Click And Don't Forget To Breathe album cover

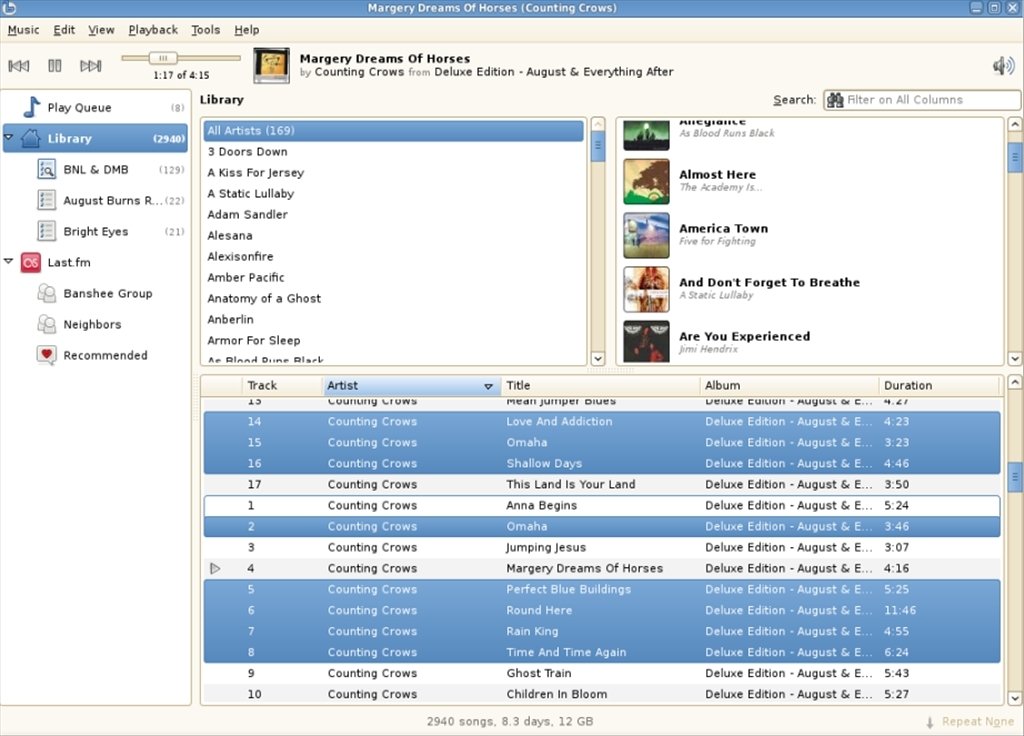647,289
